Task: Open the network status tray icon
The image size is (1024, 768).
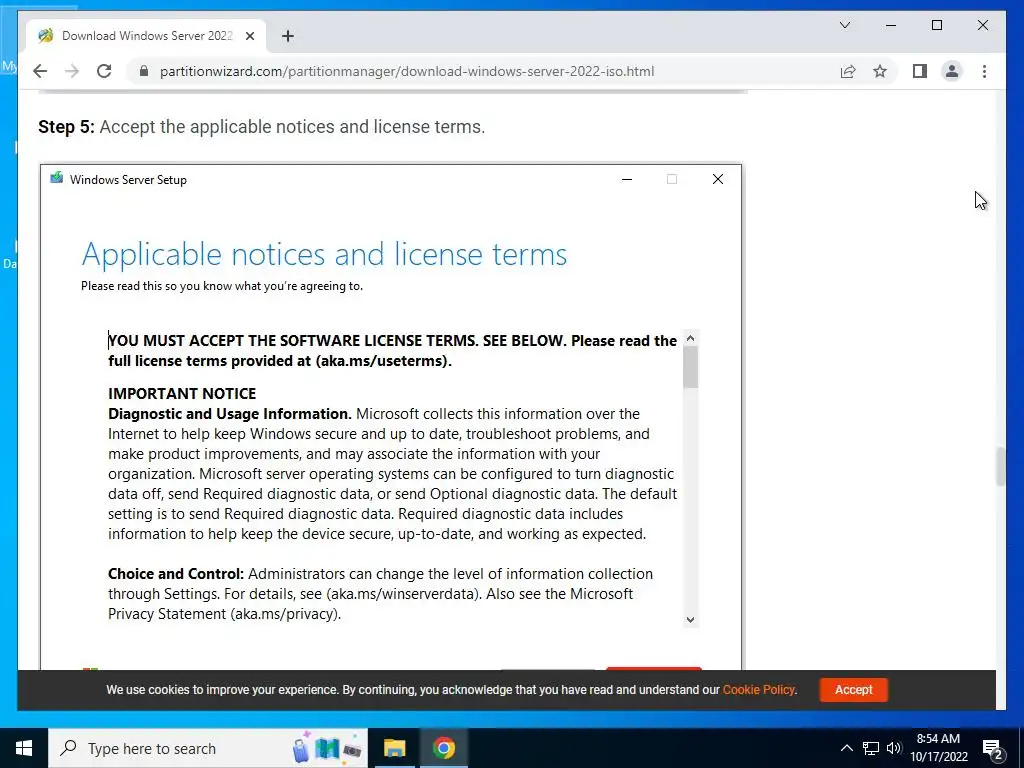Action: (871, 748)
